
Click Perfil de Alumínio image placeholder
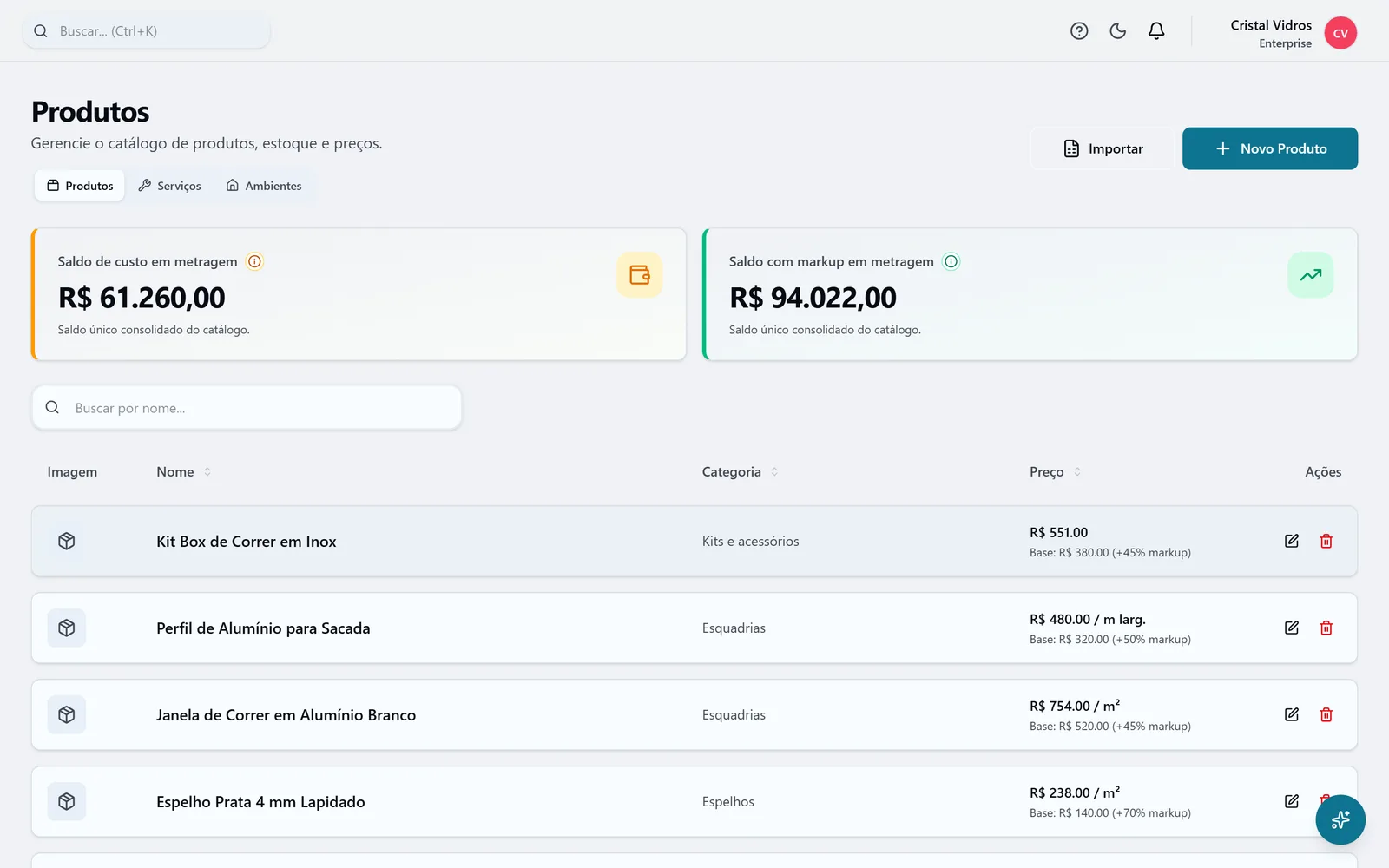67,628
